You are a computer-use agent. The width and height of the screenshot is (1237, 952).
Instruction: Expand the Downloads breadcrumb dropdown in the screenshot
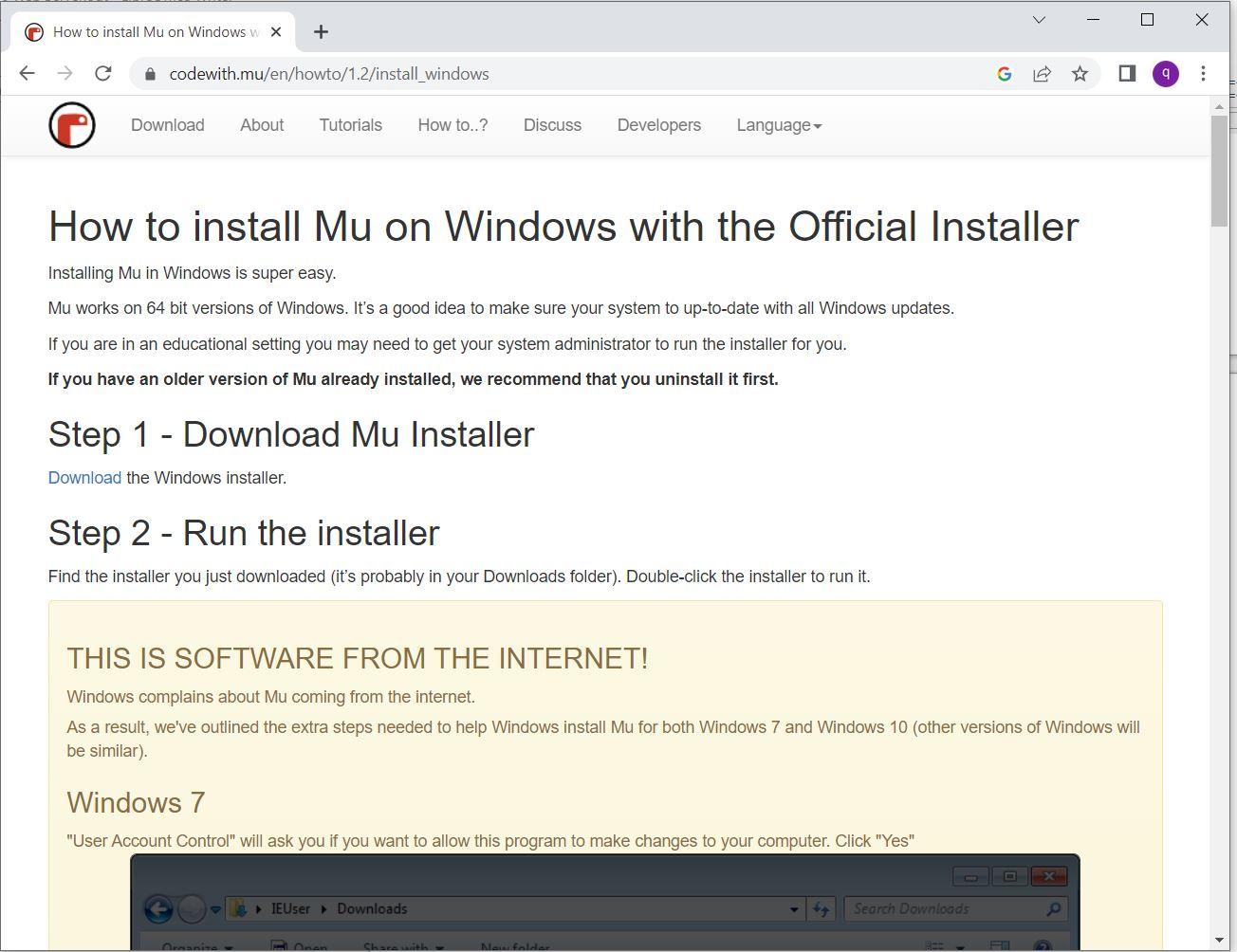tap(795, 908)
